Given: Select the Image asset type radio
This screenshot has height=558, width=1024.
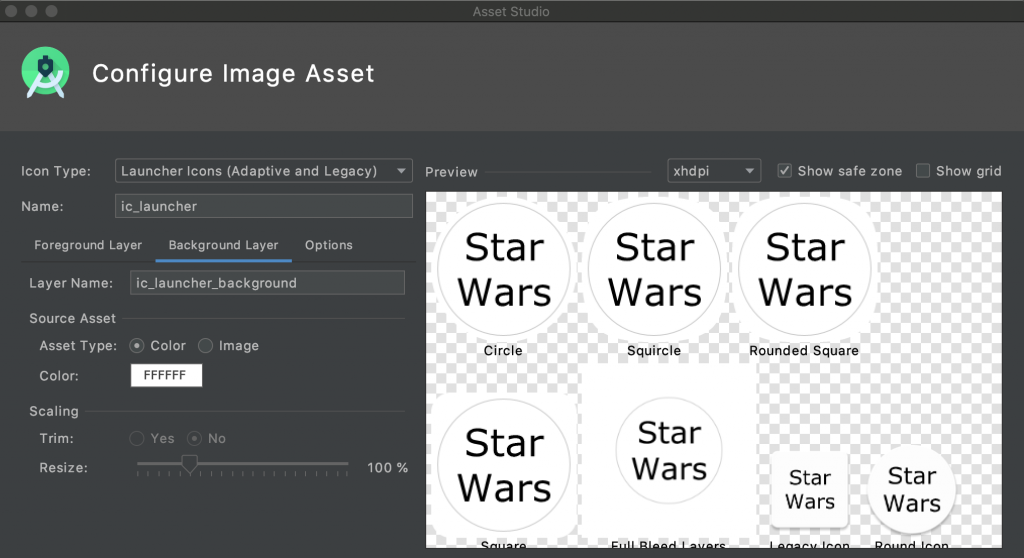Looking at the screenshot, I should pos(206,346).
